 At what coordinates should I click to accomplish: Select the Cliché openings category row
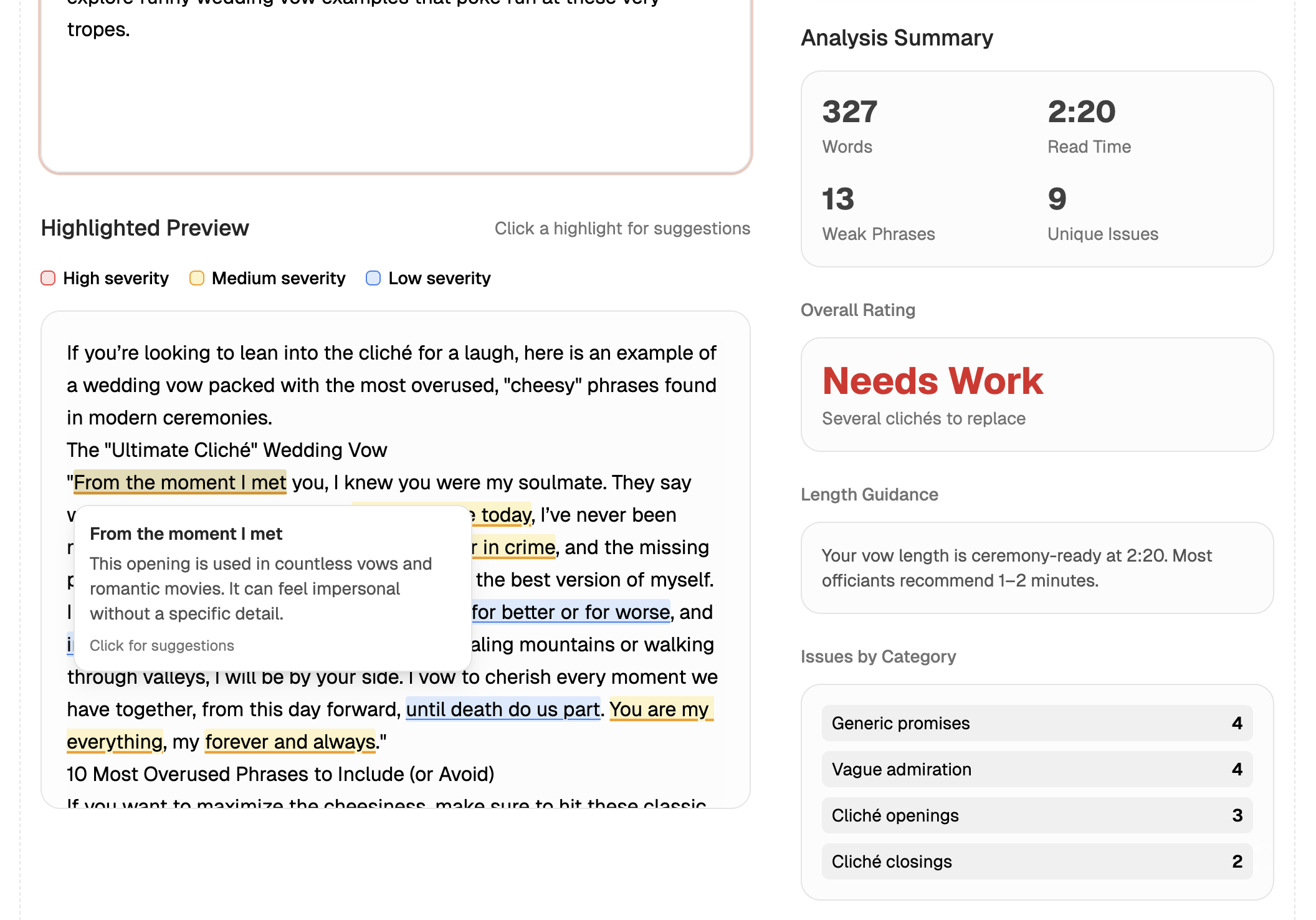click(1037, 815)
